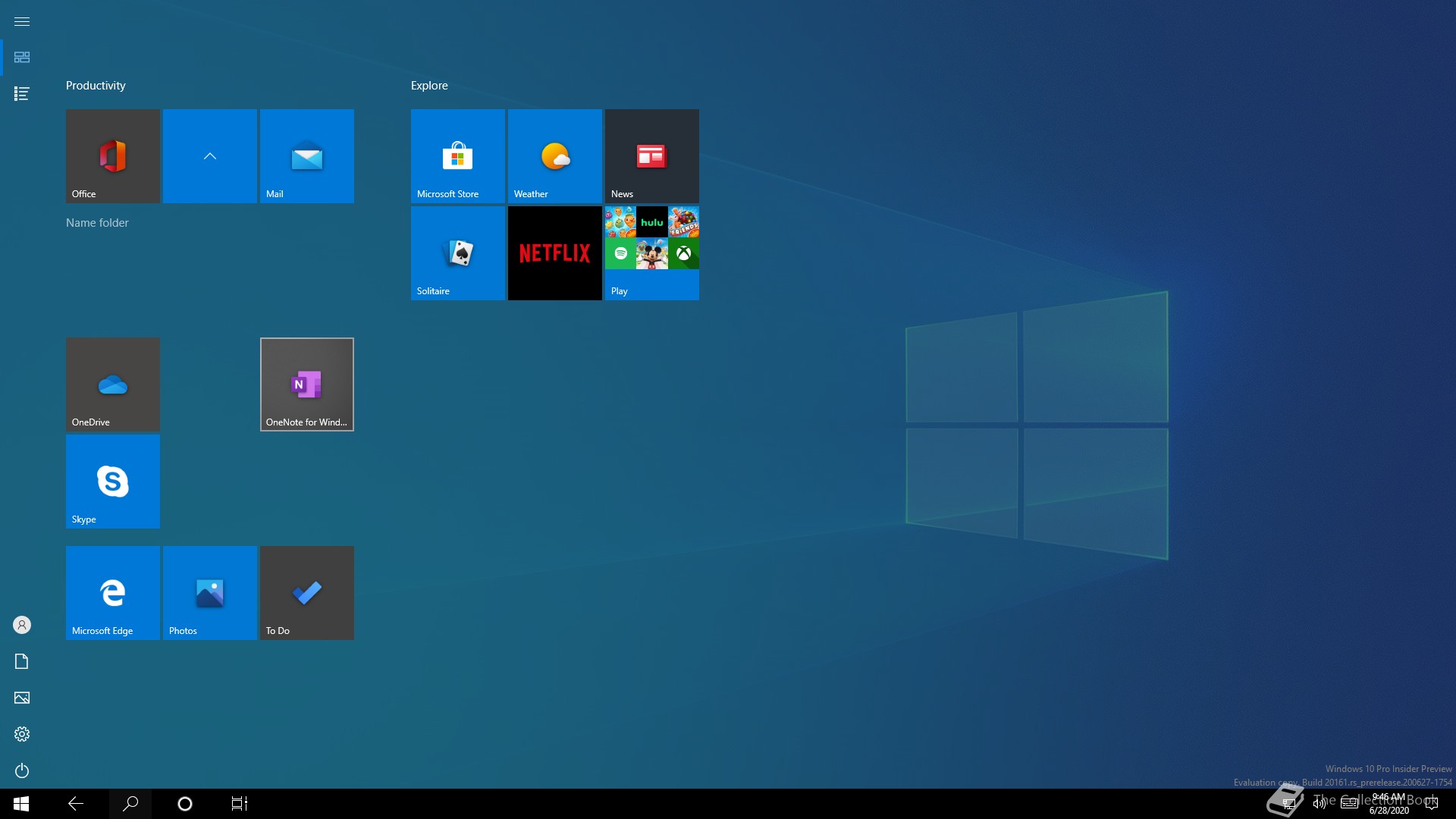Image resolution: width=1456 pixels, height=819 pixels.
Task: Click the Explore group header
Action: 429,86
